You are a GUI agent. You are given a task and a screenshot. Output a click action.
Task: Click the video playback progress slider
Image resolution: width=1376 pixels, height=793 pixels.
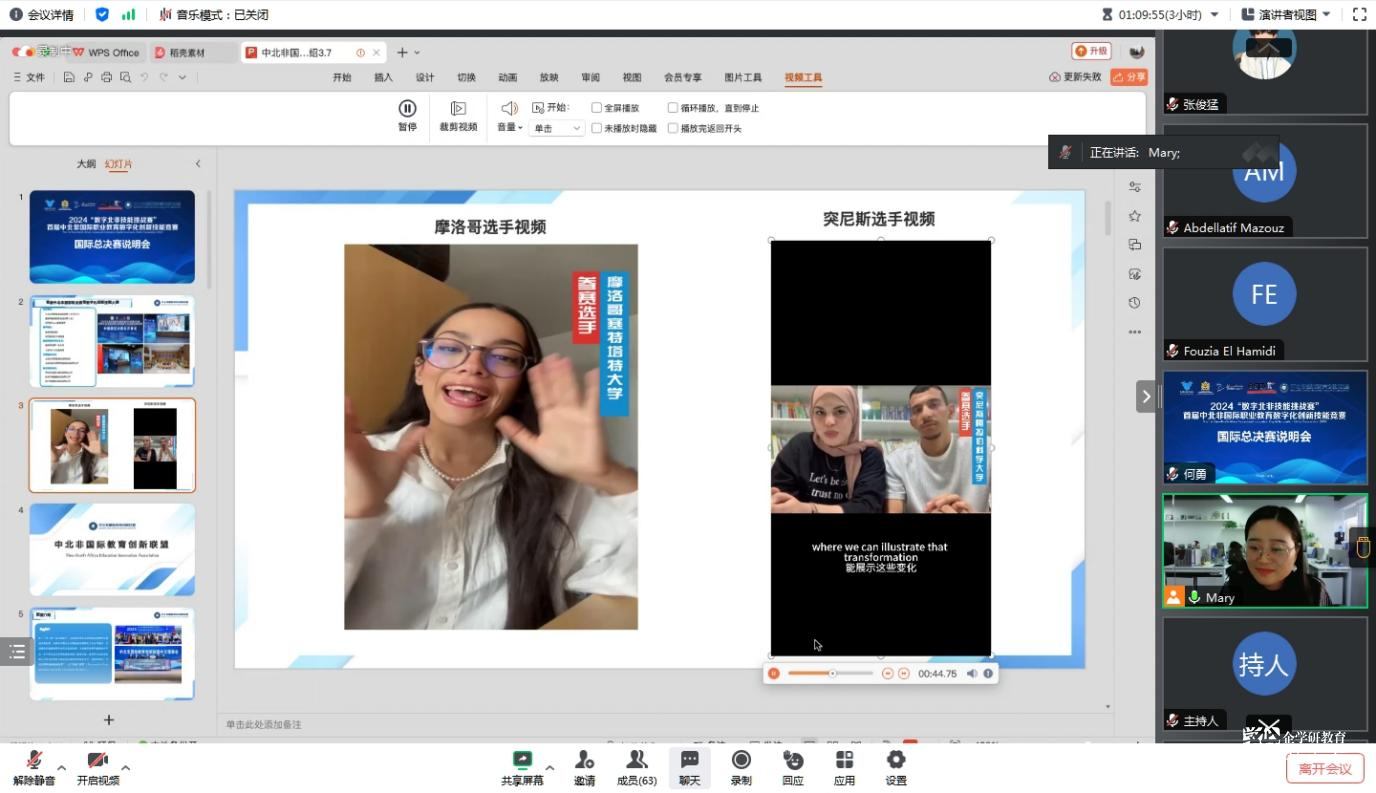(830, 674)
